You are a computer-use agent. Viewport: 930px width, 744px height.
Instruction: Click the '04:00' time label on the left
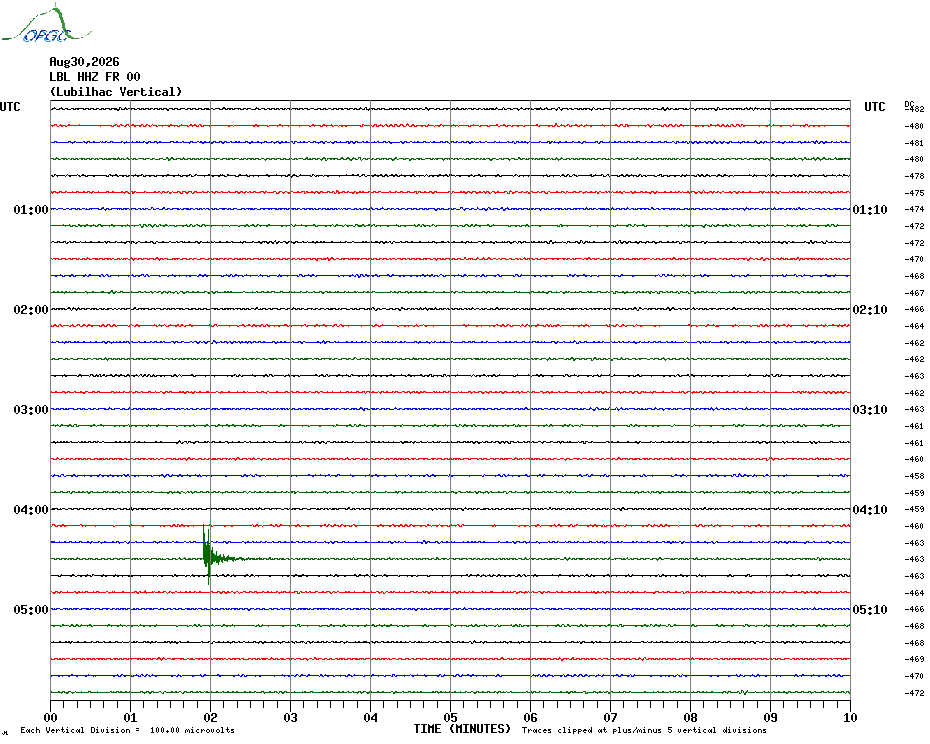point(31,510)
